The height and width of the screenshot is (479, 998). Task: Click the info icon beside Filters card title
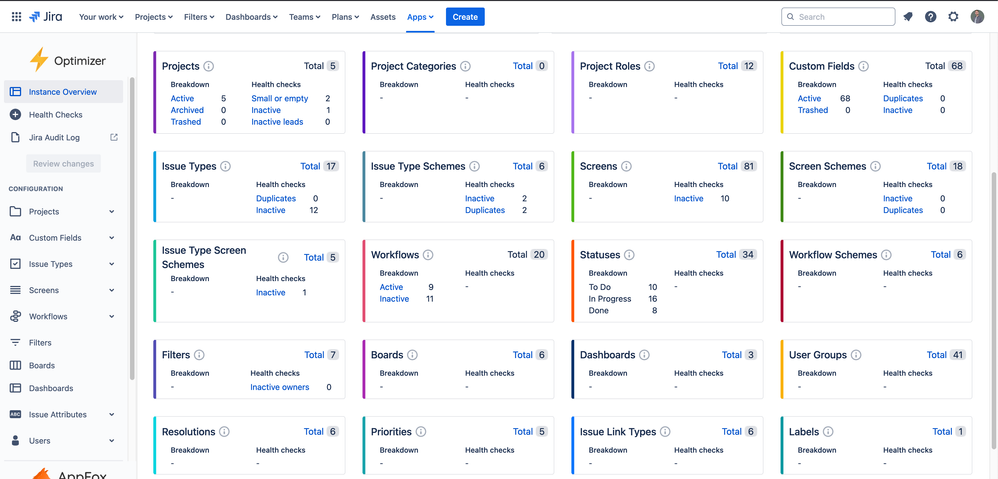pyautogui.click(x=199, y=355)
